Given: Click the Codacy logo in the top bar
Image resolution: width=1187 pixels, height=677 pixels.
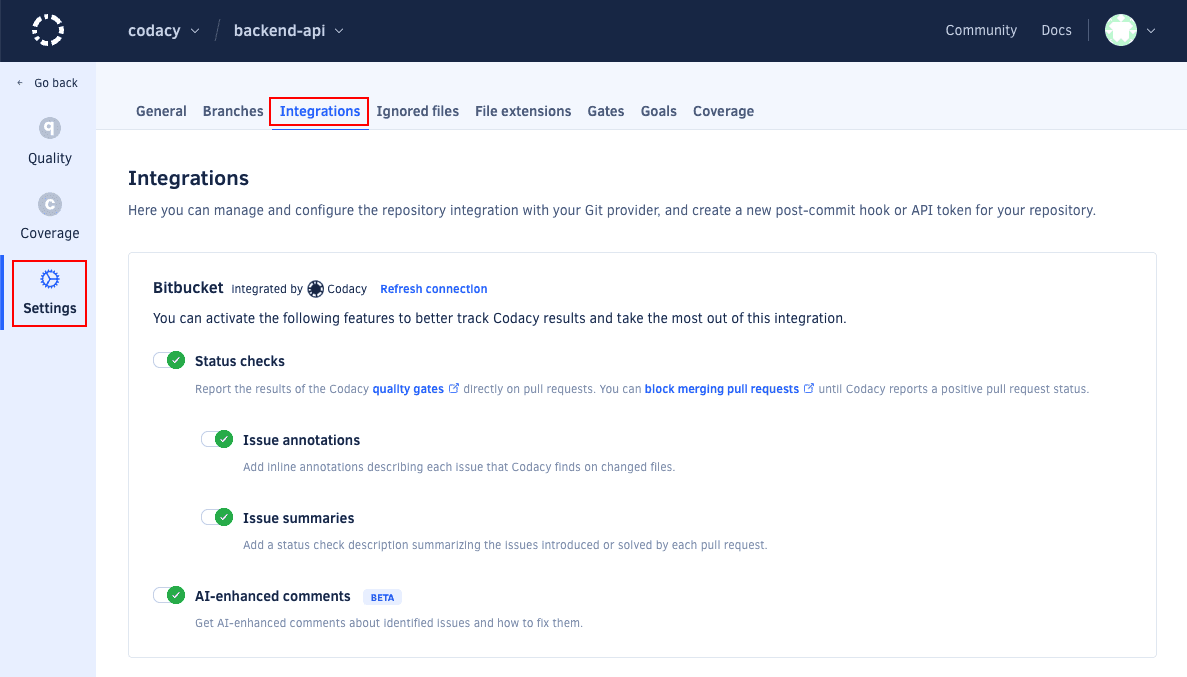Looking at the screenshot, I should 47,30.
